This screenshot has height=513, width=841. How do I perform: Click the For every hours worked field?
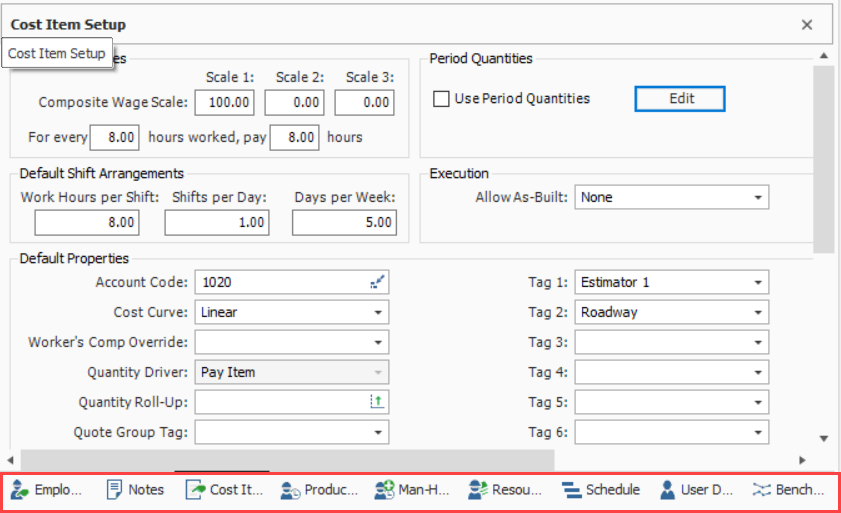click(x=115, y=137)
